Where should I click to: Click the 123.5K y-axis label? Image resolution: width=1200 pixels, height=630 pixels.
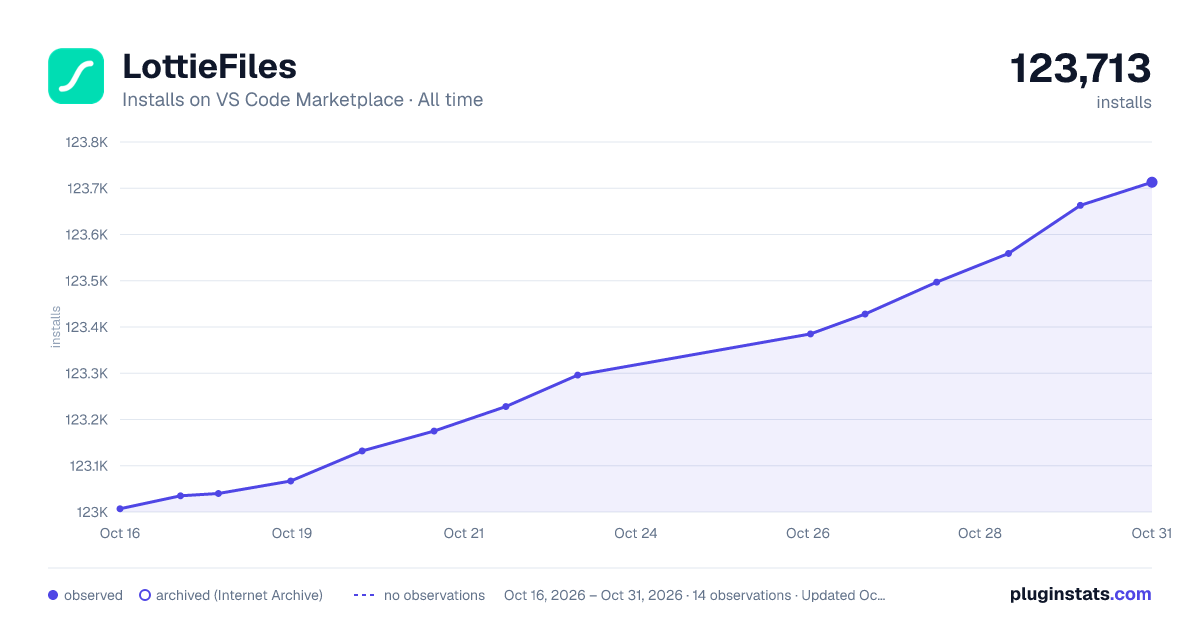click(86, 281)
